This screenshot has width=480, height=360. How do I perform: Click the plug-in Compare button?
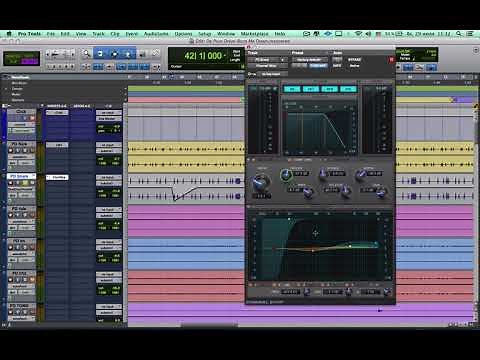[318, 66]
